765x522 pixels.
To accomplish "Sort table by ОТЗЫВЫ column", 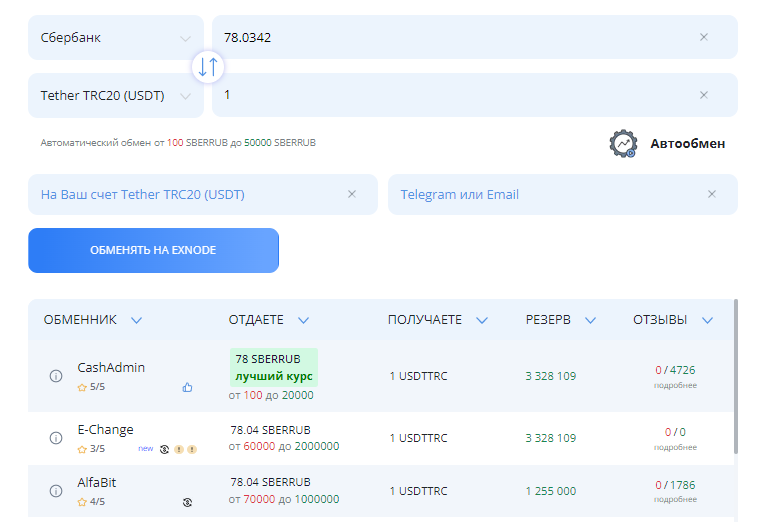I will click(673, 320).
